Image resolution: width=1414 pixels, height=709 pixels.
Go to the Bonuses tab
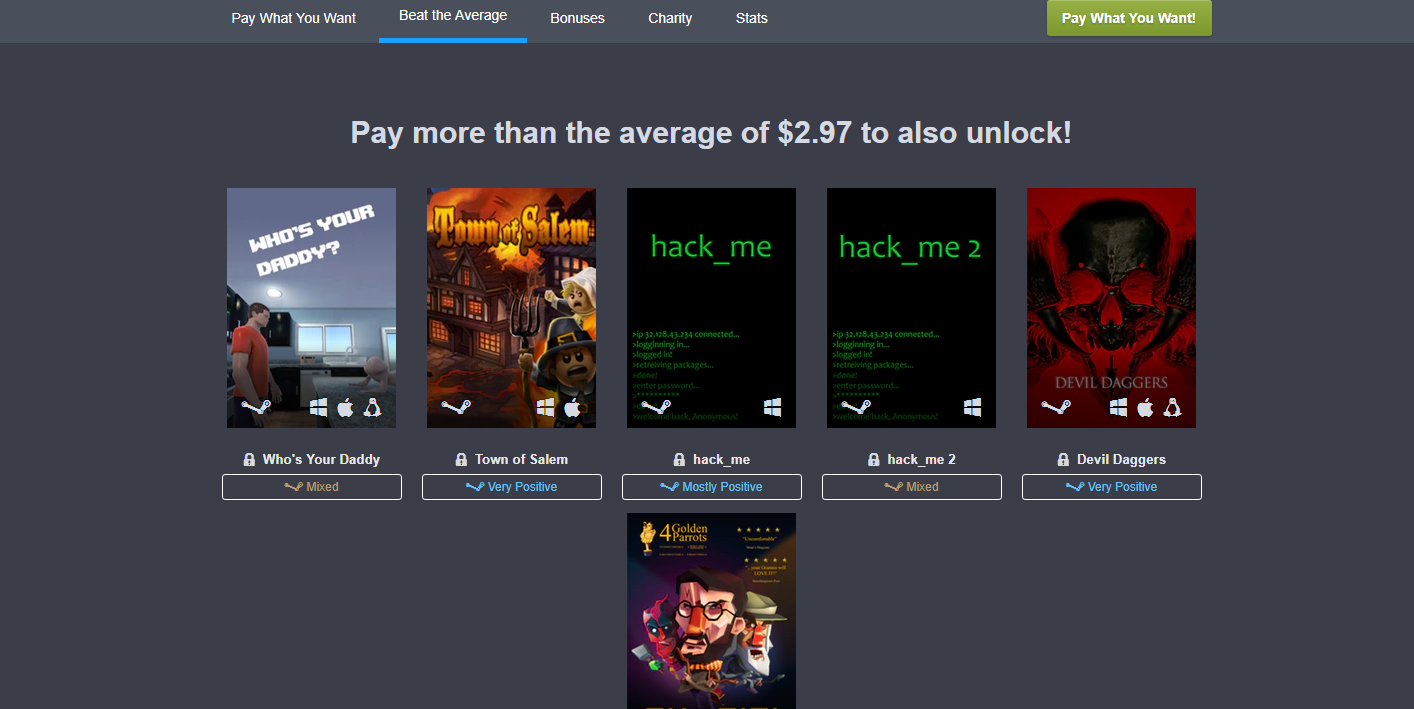(x=577, y=18)
